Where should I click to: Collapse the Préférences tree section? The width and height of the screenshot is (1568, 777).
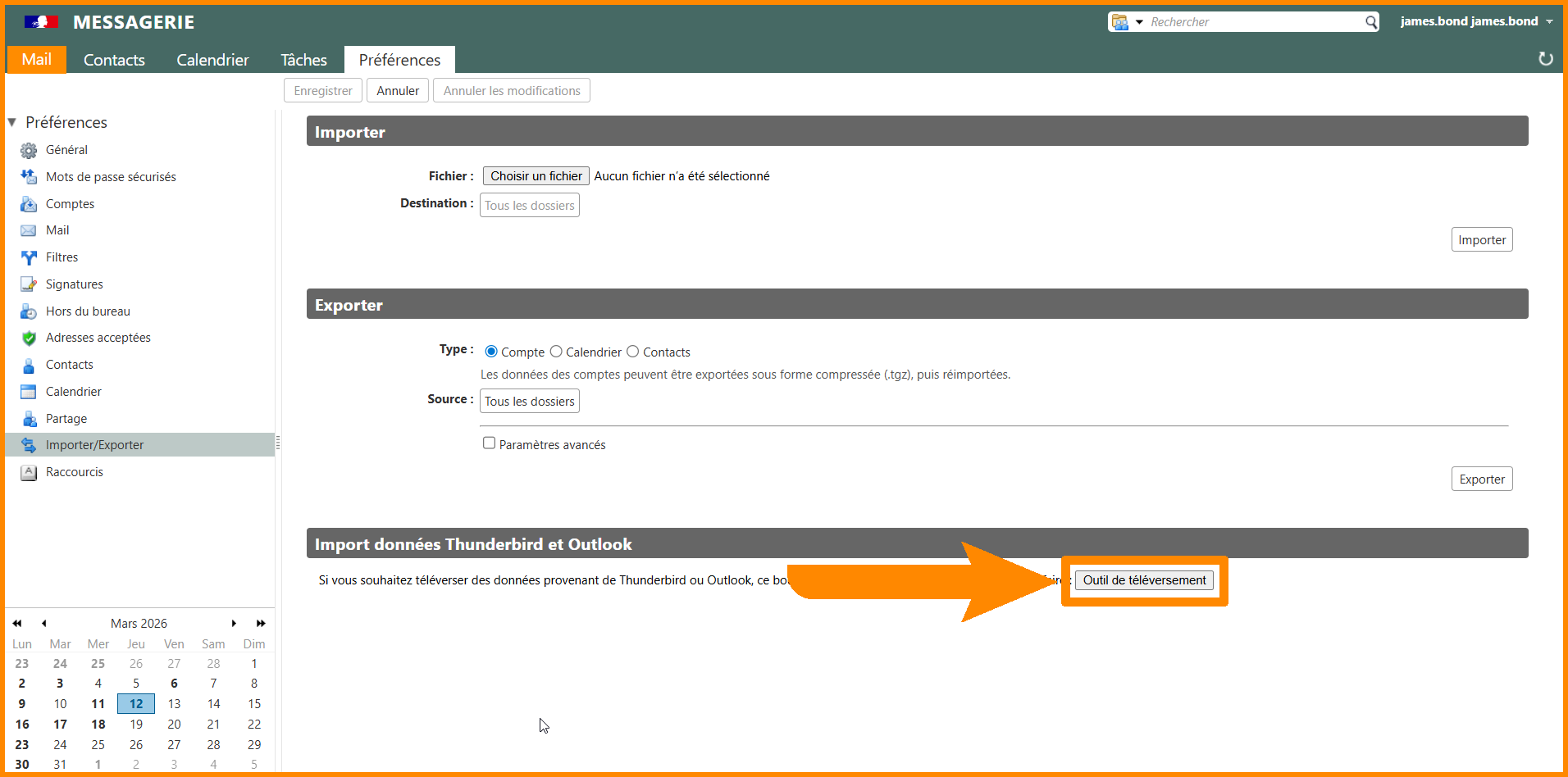[x=12, y=123]
